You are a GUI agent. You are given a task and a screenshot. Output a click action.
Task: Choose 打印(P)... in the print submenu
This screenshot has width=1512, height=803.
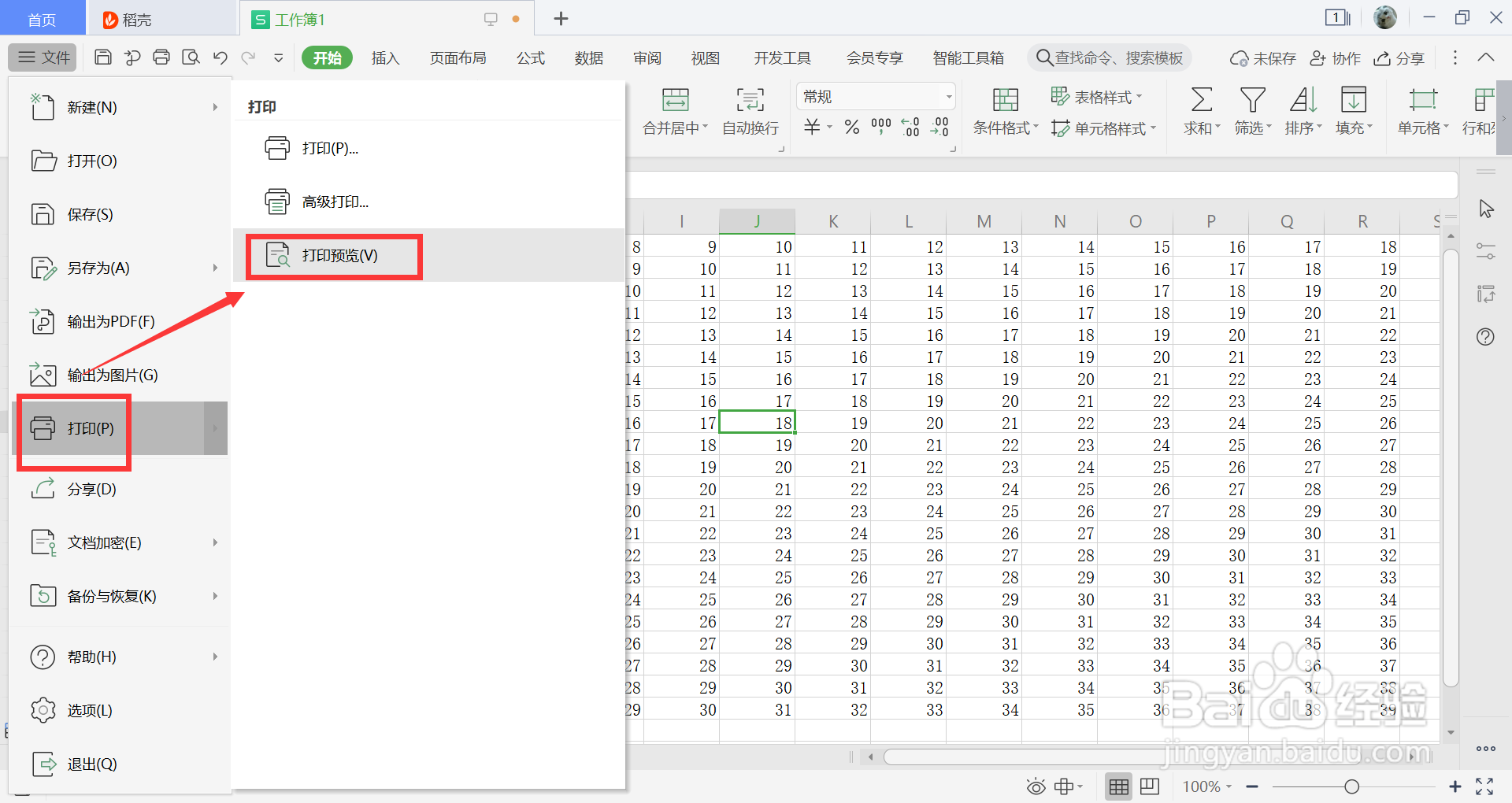tap(428, 148)
